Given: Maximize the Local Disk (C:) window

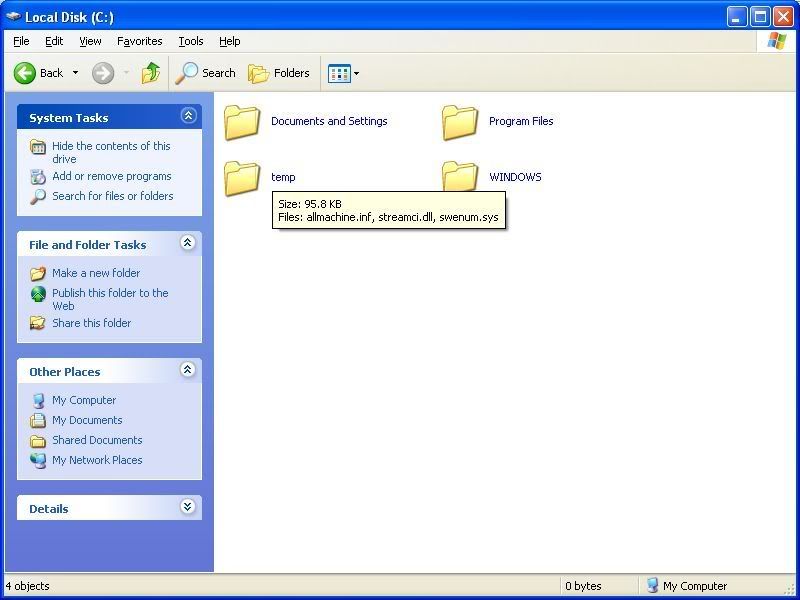Looking at the screenshot, I should pos(760,17).
